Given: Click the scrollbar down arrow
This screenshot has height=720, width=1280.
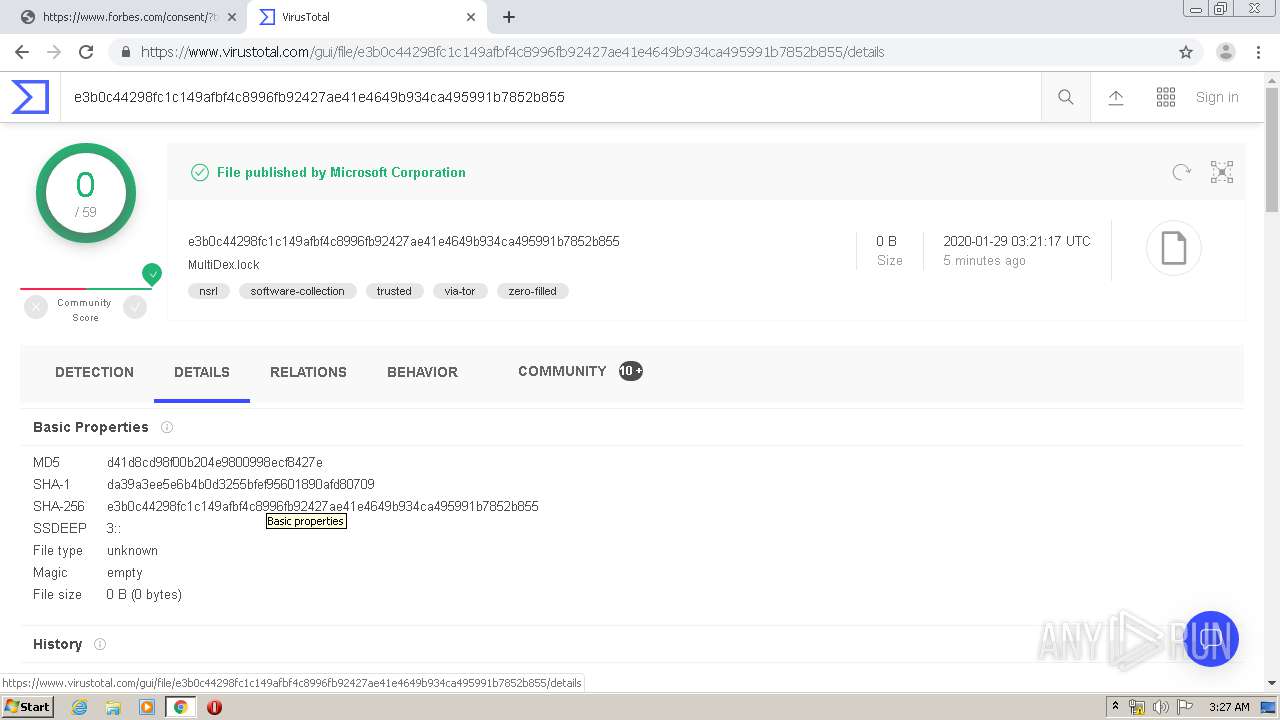Looking at the screenshot, I should click(1272, 683).
